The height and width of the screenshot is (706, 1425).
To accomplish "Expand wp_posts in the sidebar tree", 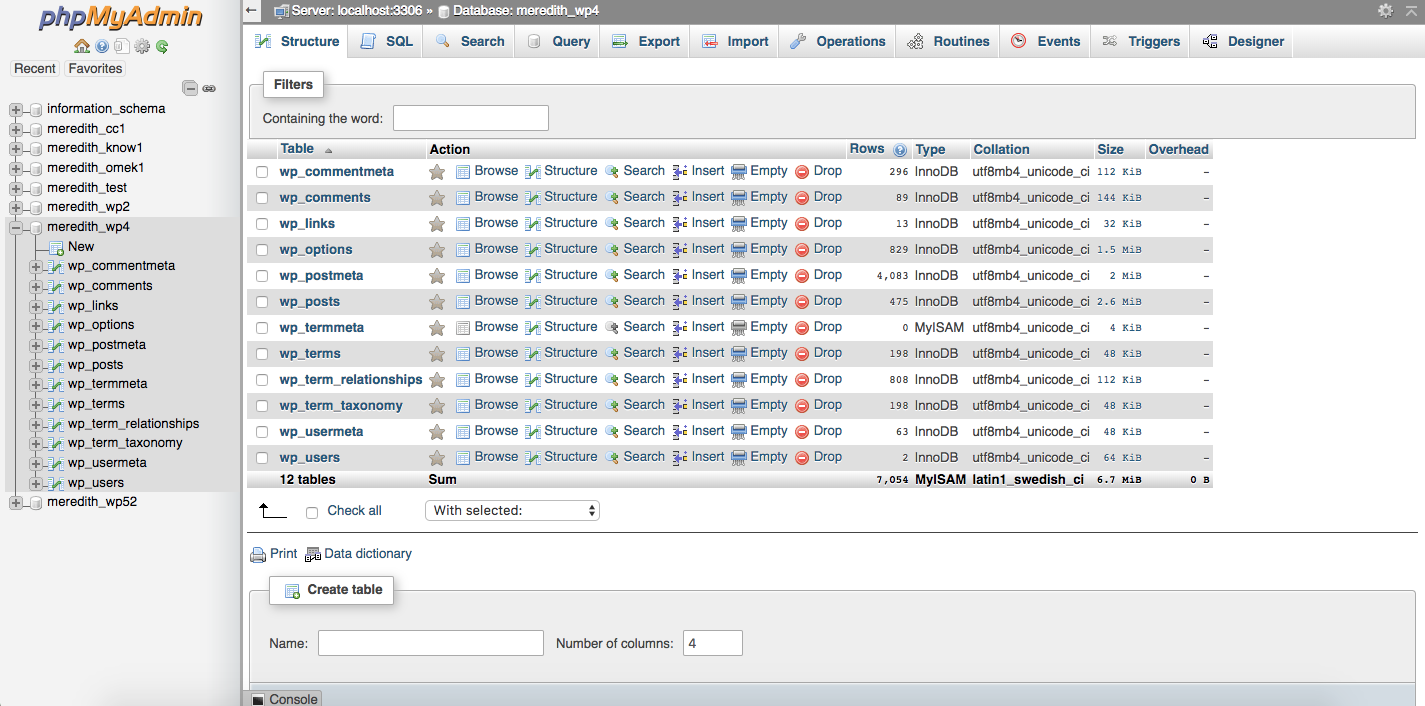I will 36,365.
